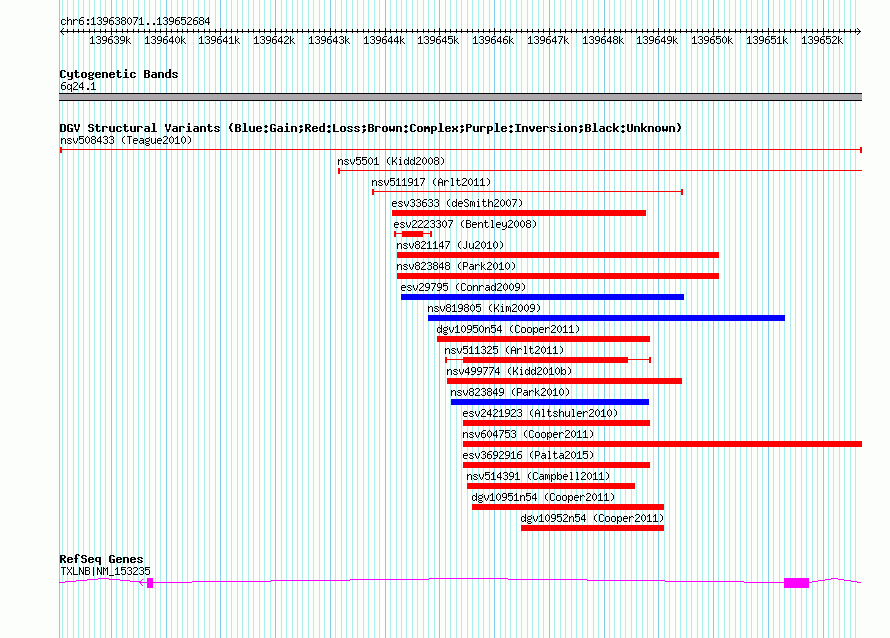This screenshot has height=638, width=890.
Task: Click the nsv819805 (Kim2009) label
Action: (484, 308)
